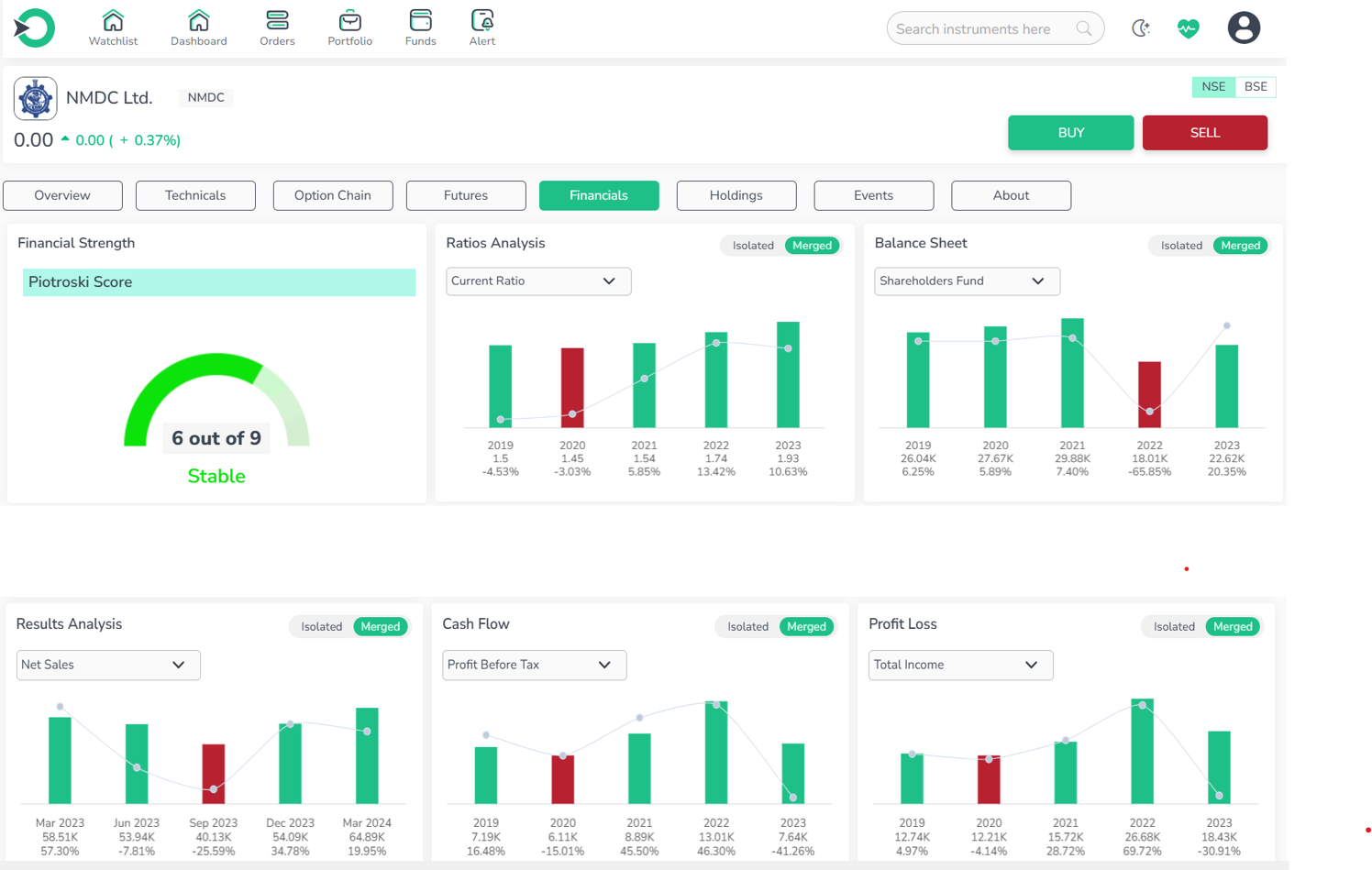The image size is (1372, 870).
Task: Go to the Dashboard icon
Action: tap(199, 28)
